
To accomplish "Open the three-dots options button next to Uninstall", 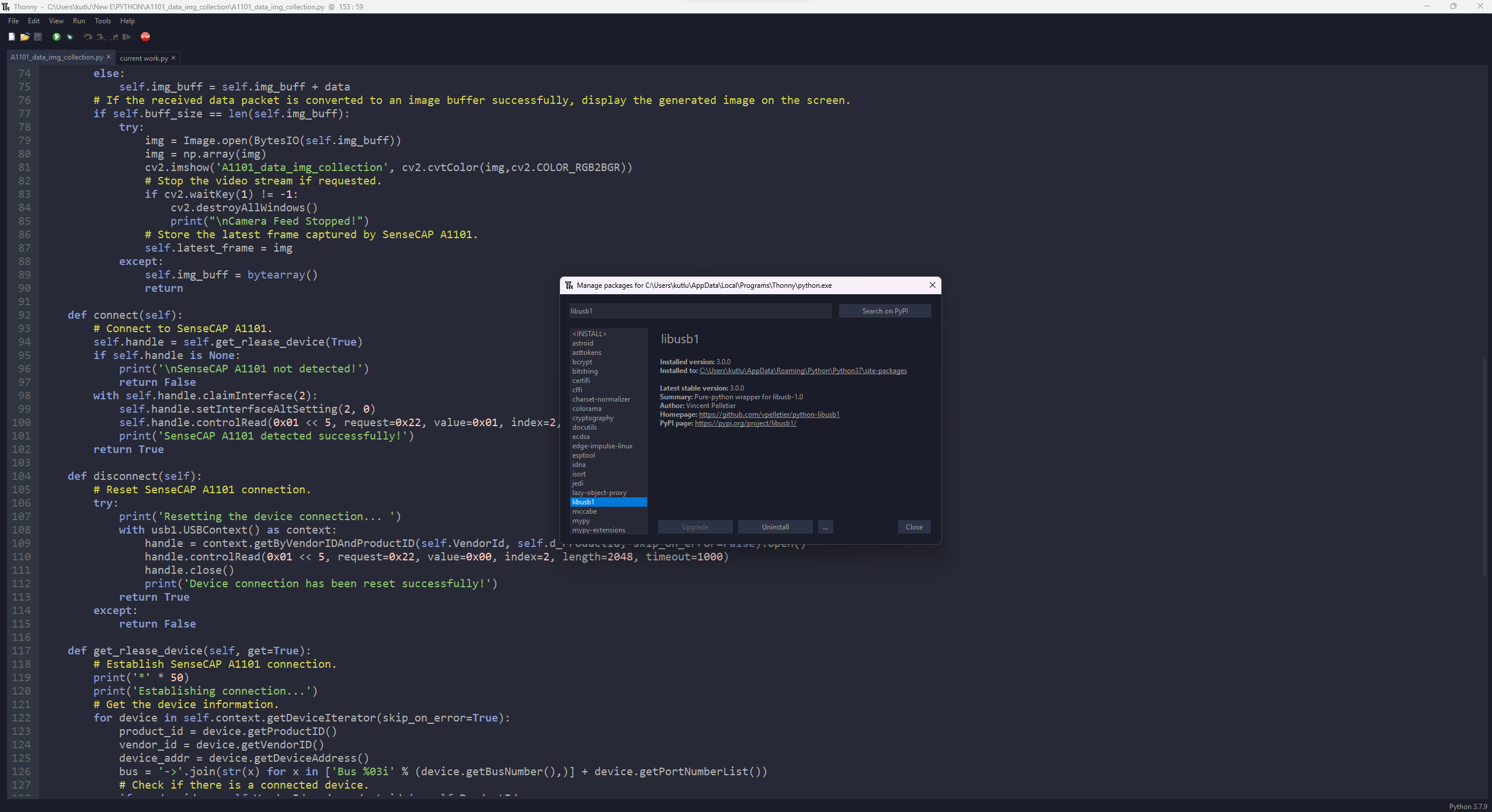I will click(825, 527).
